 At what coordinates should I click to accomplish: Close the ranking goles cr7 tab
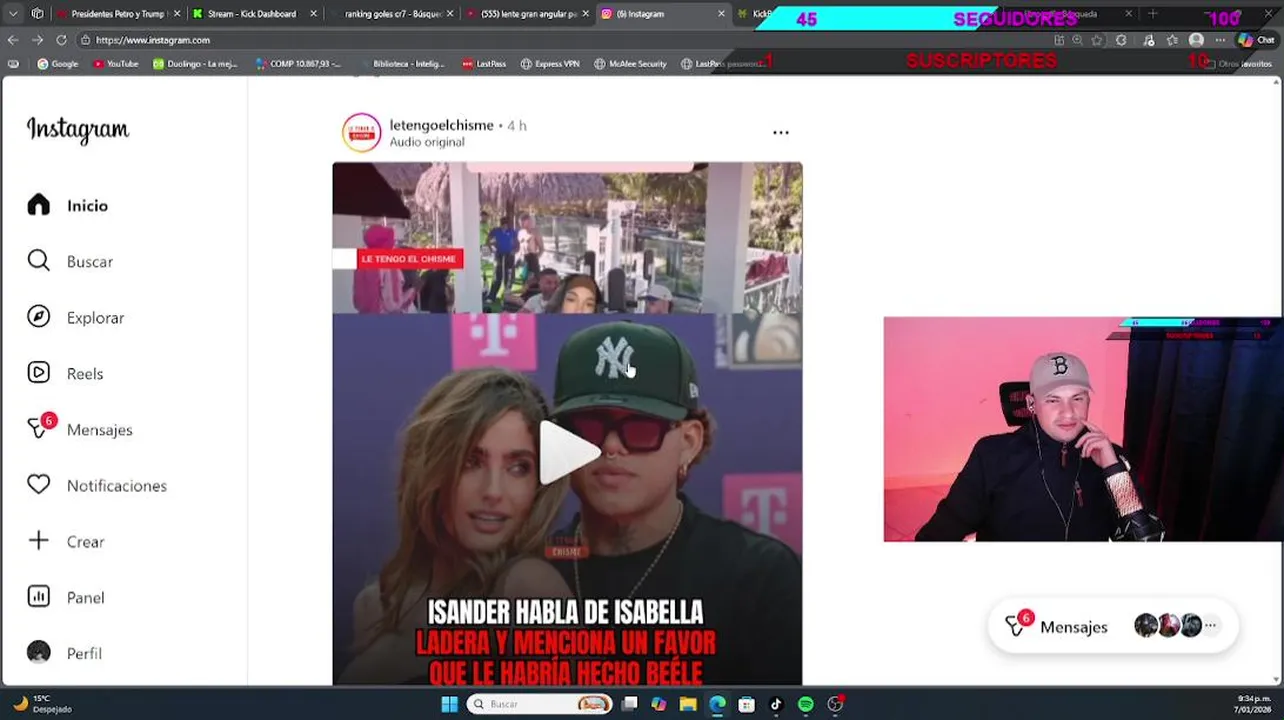(x=450, y=14)
